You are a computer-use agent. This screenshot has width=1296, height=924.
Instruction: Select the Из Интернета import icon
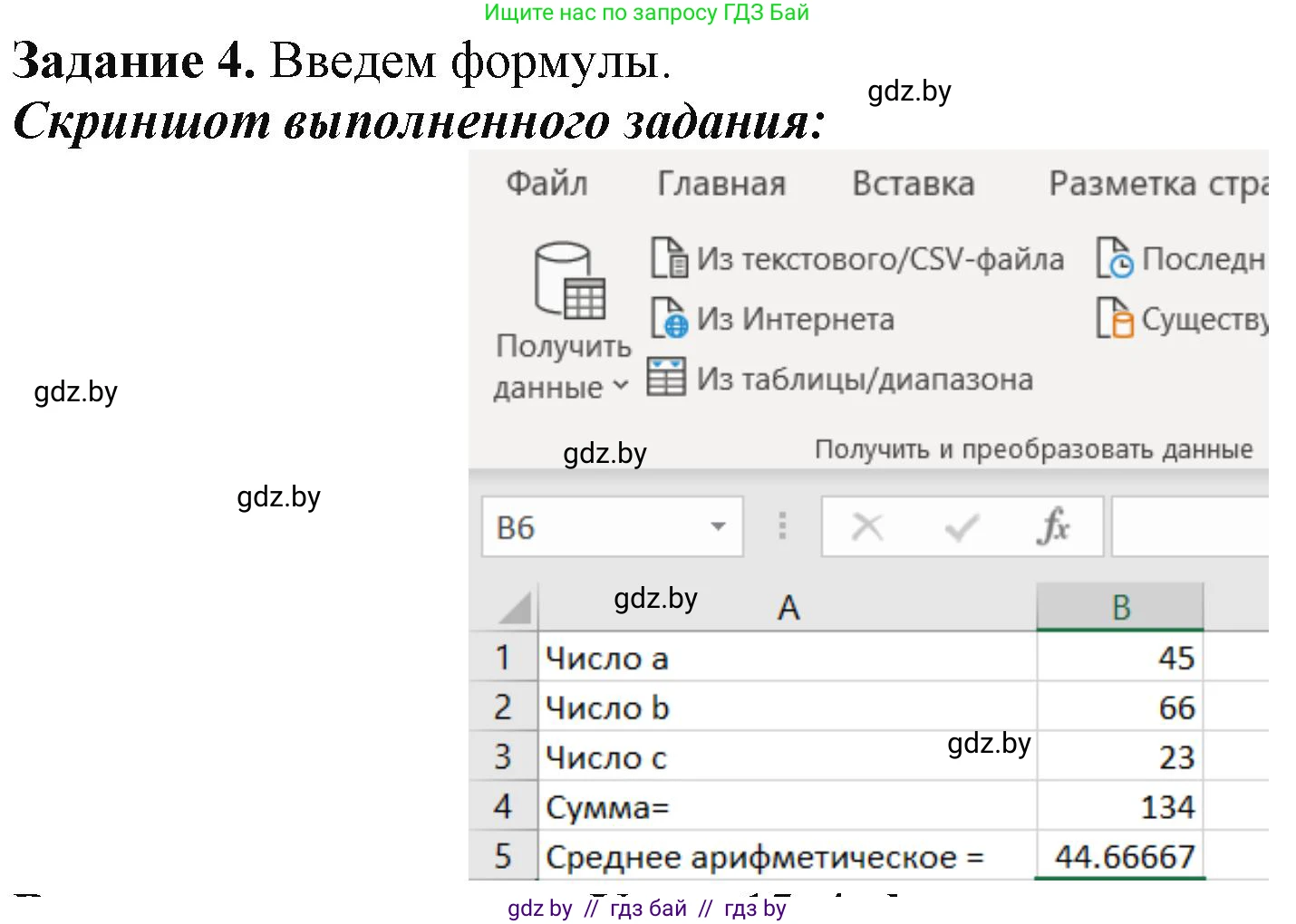(x=668, y=319)
